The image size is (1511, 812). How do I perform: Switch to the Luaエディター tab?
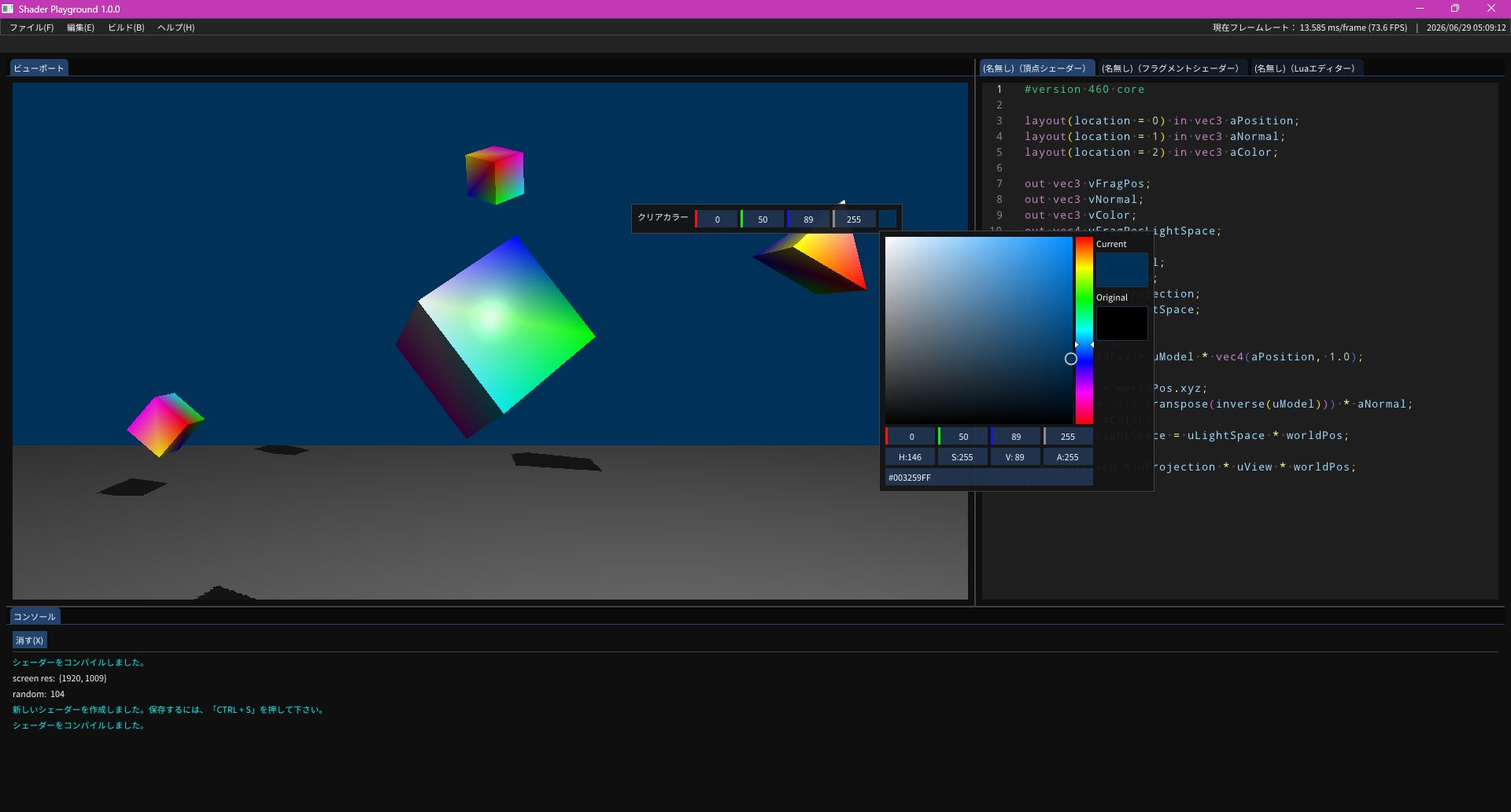click(x=1306, y=68)
